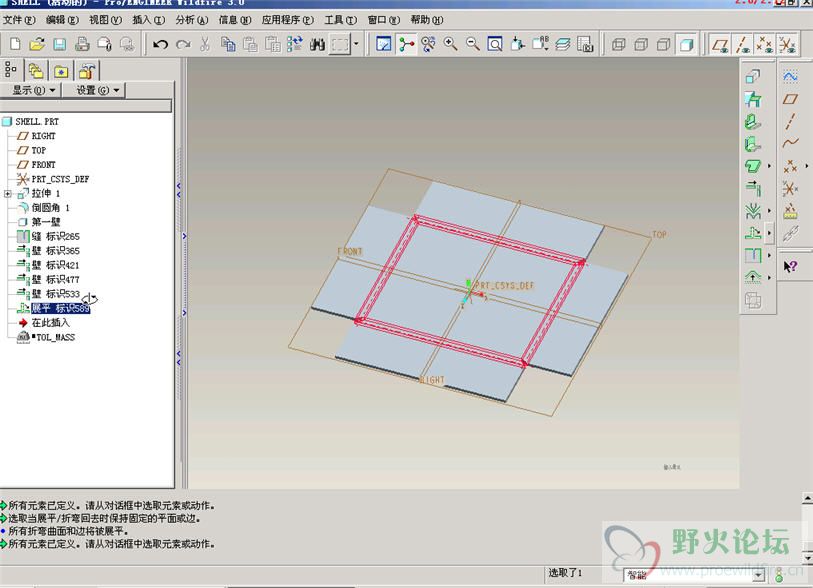
Task: Open the 设置 dropdown in model tree
Action: tap(98, 90)
